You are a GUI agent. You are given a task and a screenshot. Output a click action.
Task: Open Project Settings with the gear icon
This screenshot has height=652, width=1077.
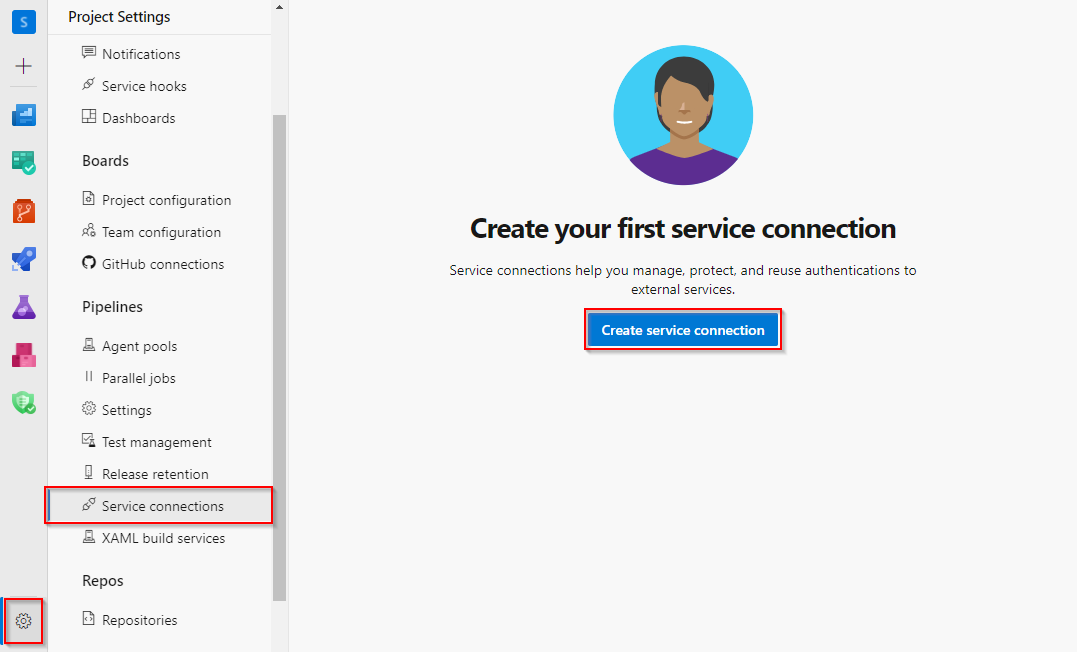pos(23,621)
